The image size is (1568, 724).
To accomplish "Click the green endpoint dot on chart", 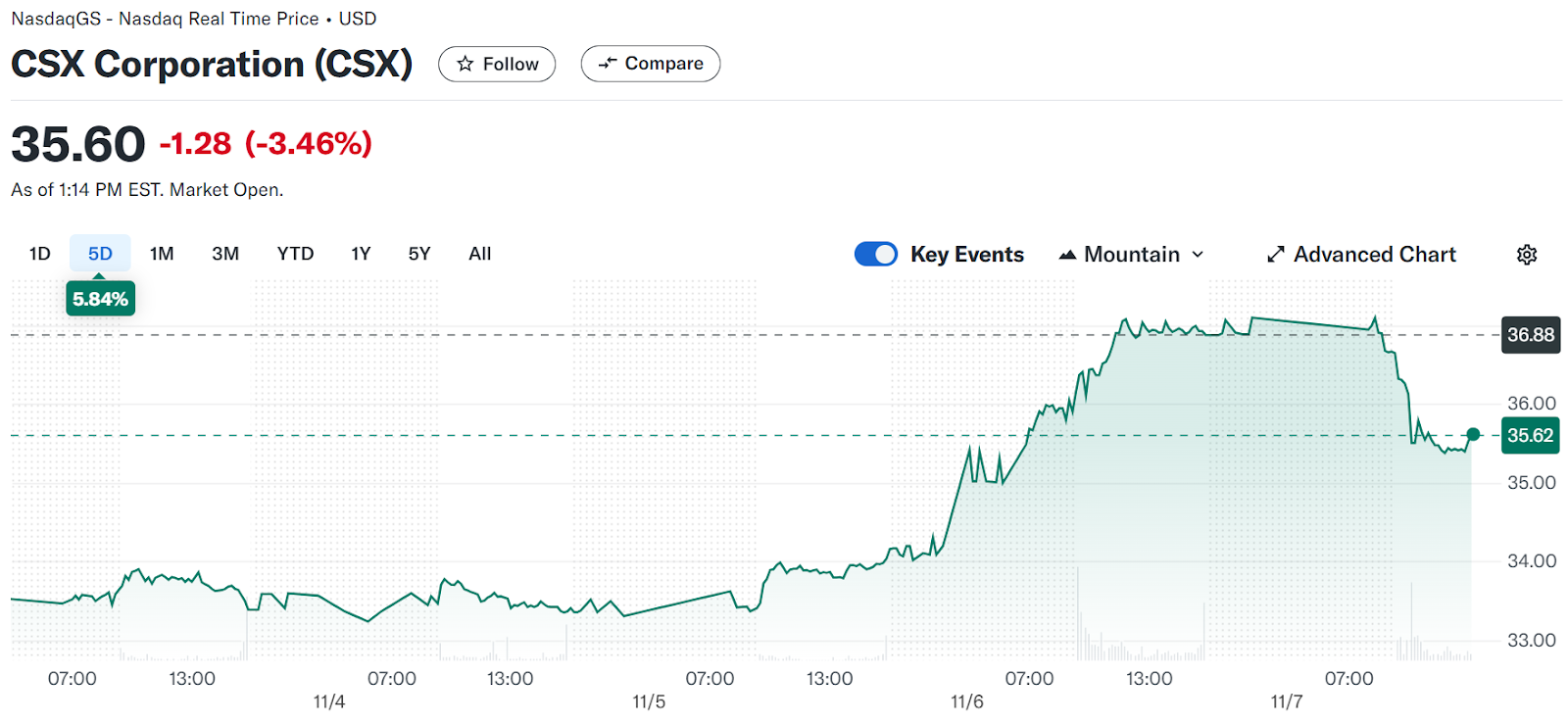I will [1473, 434].
